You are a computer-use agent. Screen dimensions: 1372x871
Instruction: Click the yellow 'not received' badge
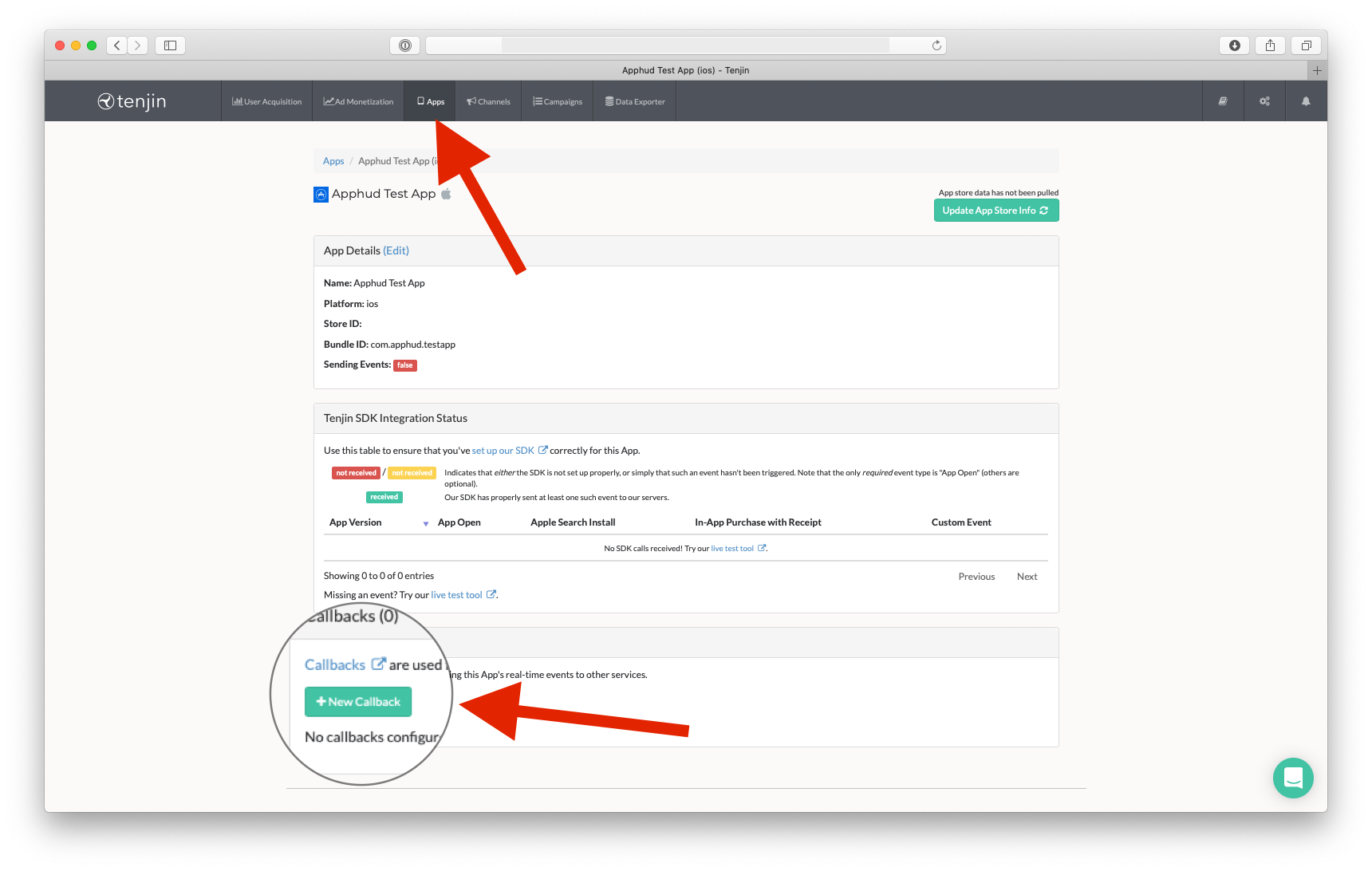(412, 473)
